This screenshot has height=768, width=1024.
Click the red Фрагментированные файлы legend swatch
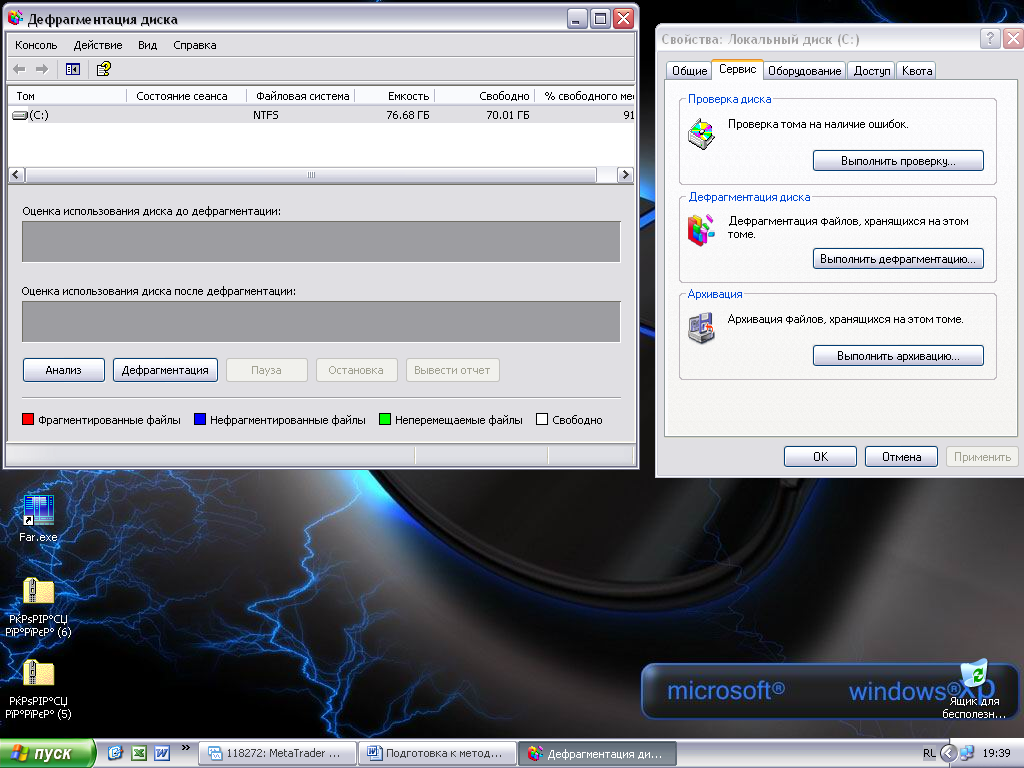click(27, 419)
